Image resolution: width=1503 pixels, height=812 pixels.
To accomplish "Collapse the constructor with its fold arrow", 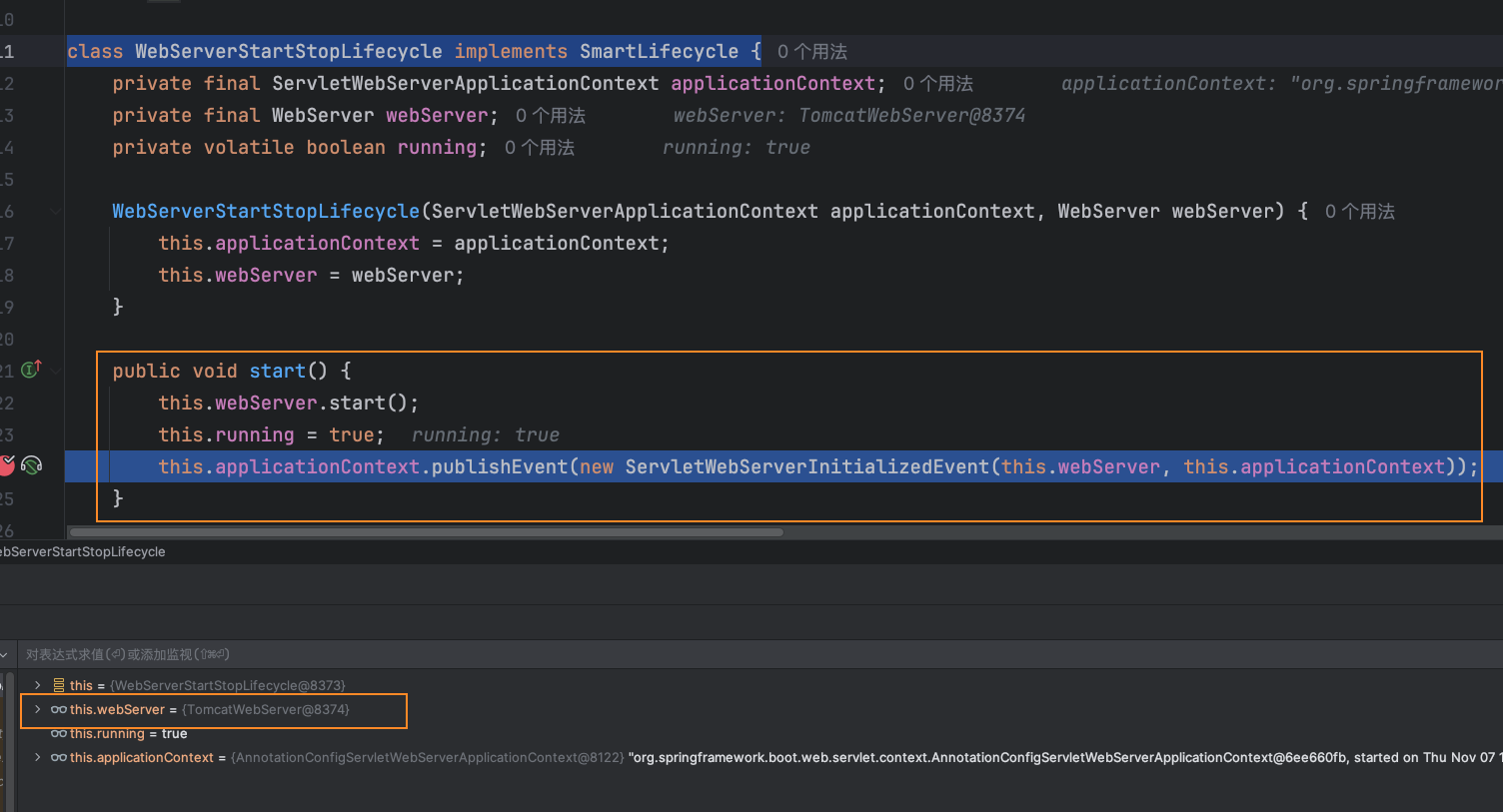I will [56, 211].
